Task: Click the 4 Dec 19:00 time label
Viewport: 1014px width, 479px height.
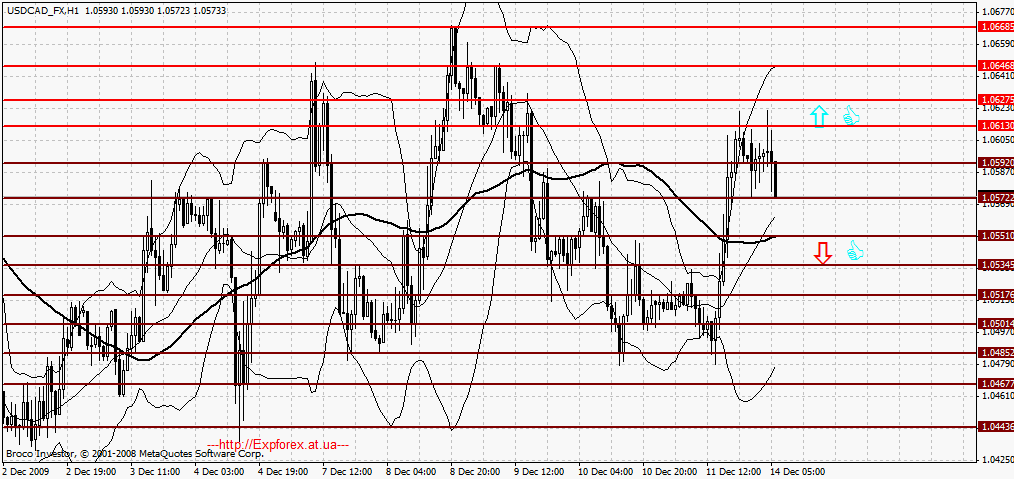Action: click(x=285, y=473)
